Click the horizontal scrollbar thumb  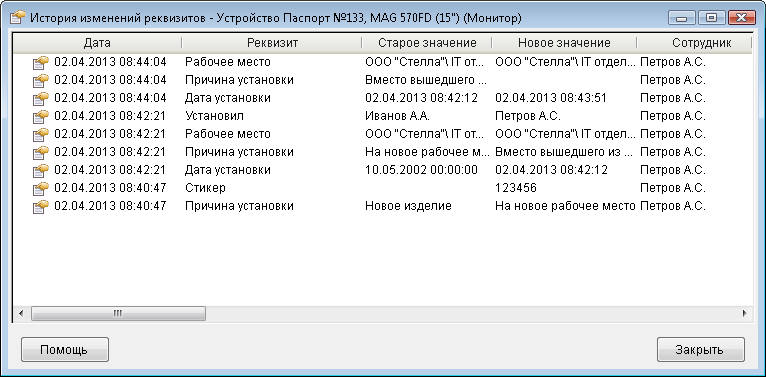[118, 313]
